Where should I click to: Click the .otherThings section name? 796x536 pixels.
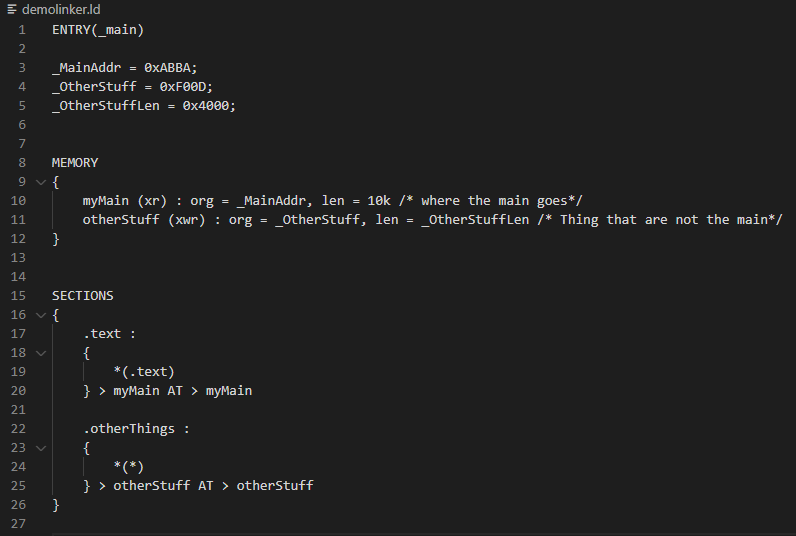tap(129, 429)
